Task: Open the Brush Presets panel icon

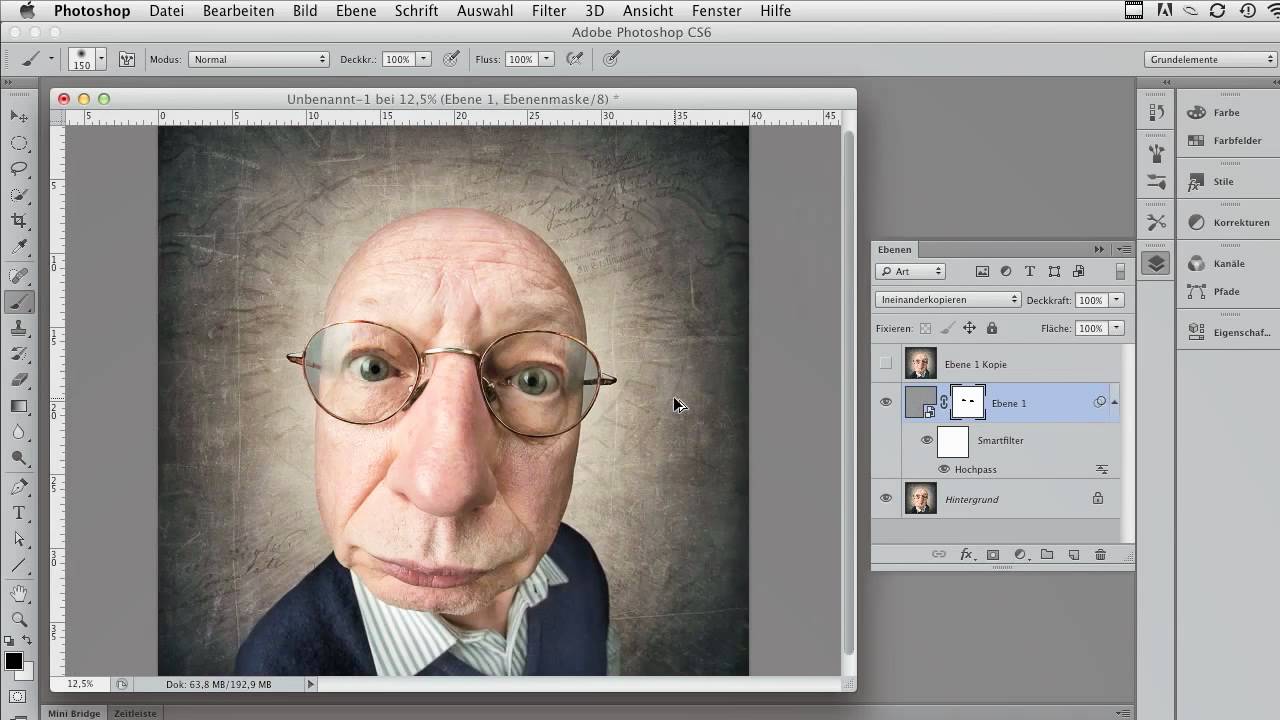Action: [1156, 181]
